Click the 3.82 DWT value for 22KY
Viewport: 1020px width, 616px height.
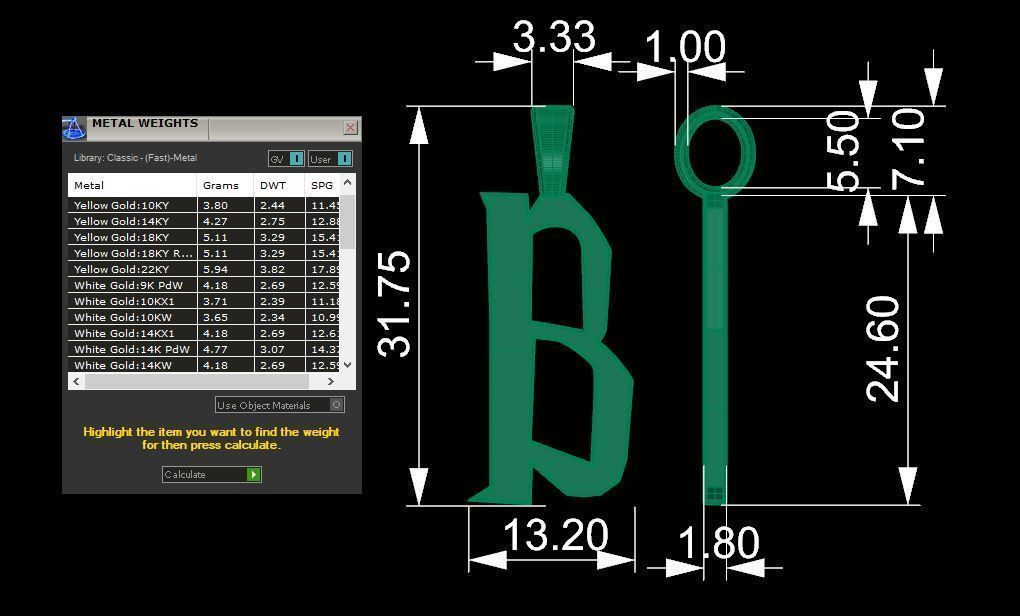(273, 269)
